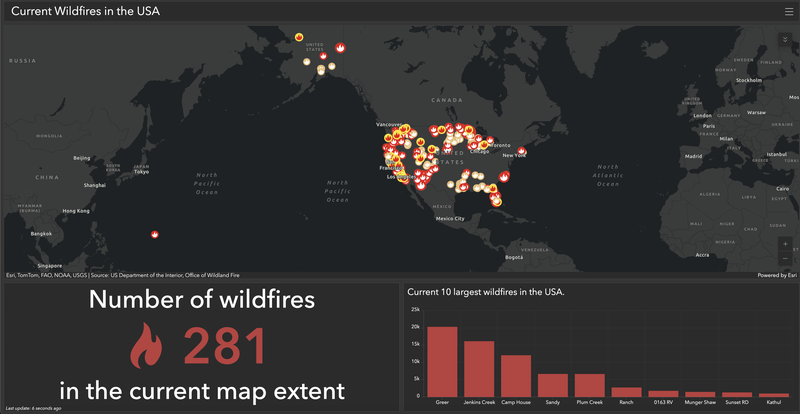The height and width of the screenshot is (414, 800).
Task: Select the isolated wildfire marker in the Pacific
Action: pyautogui.click(x=155, y=234)
